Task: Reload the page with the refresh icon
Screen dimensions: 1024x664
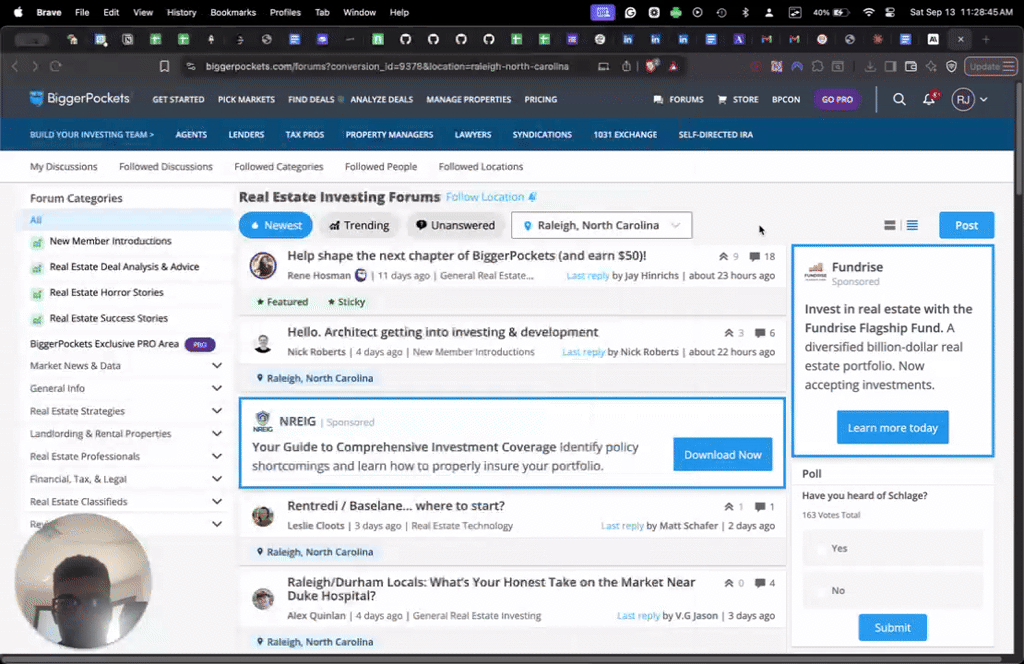Action: pyautogui.click(x=56, y=66)
